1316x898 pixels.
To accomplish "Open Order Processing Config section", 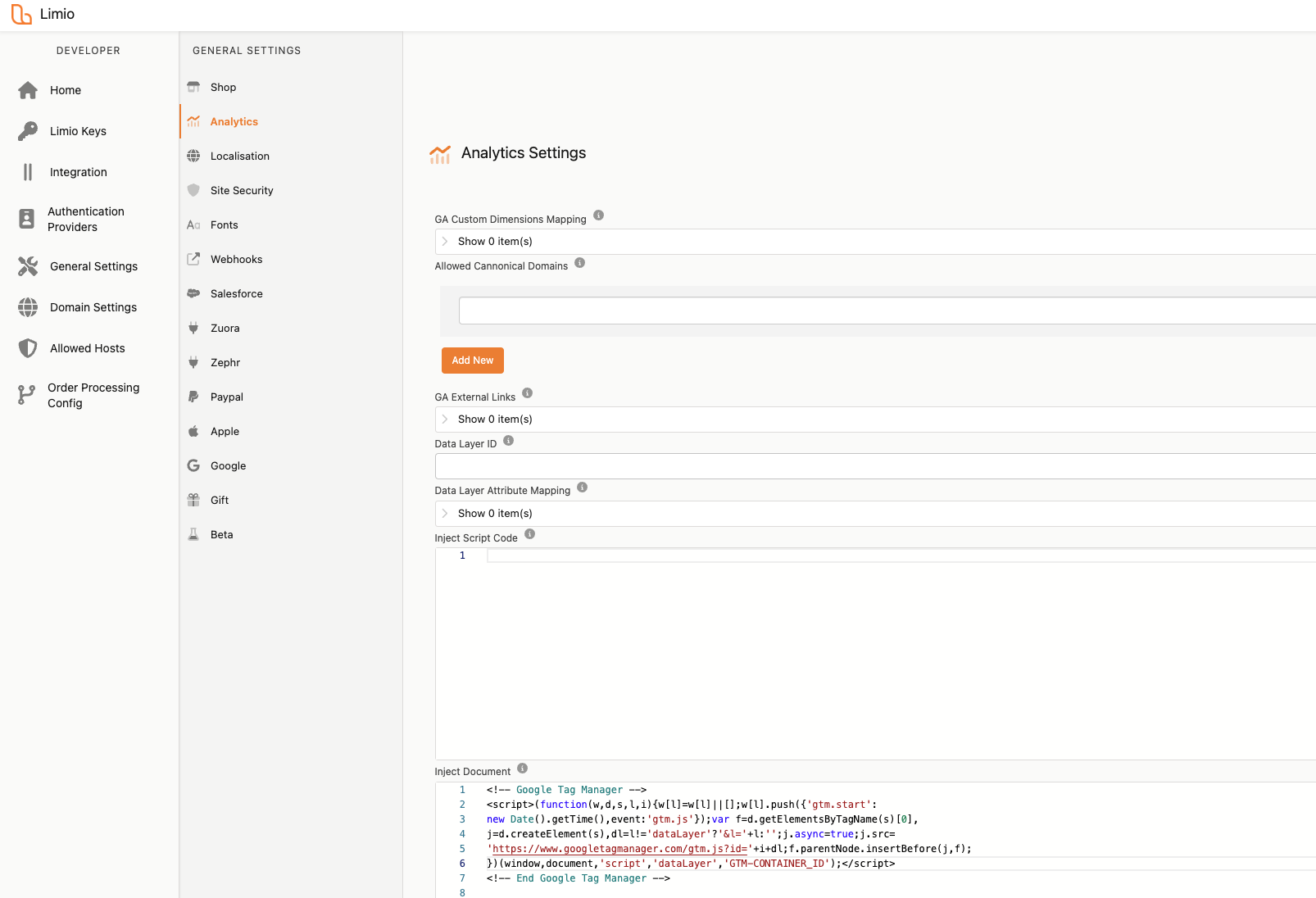I will (x=93, y=395).
